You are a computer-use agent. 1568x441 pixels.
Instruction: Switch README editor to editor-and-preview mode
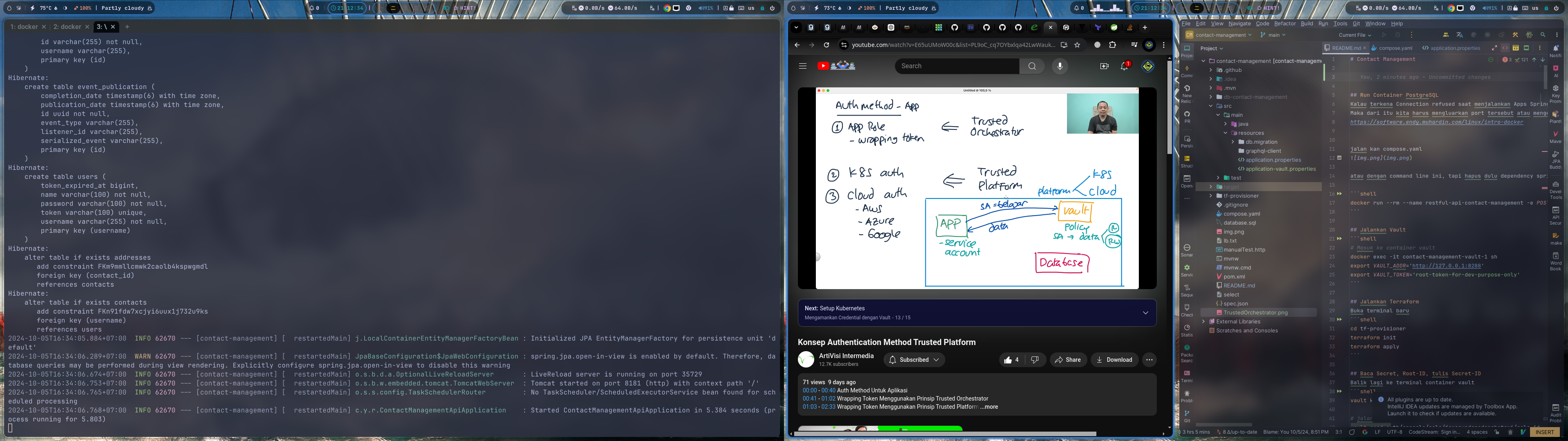tap(1516, 48)
